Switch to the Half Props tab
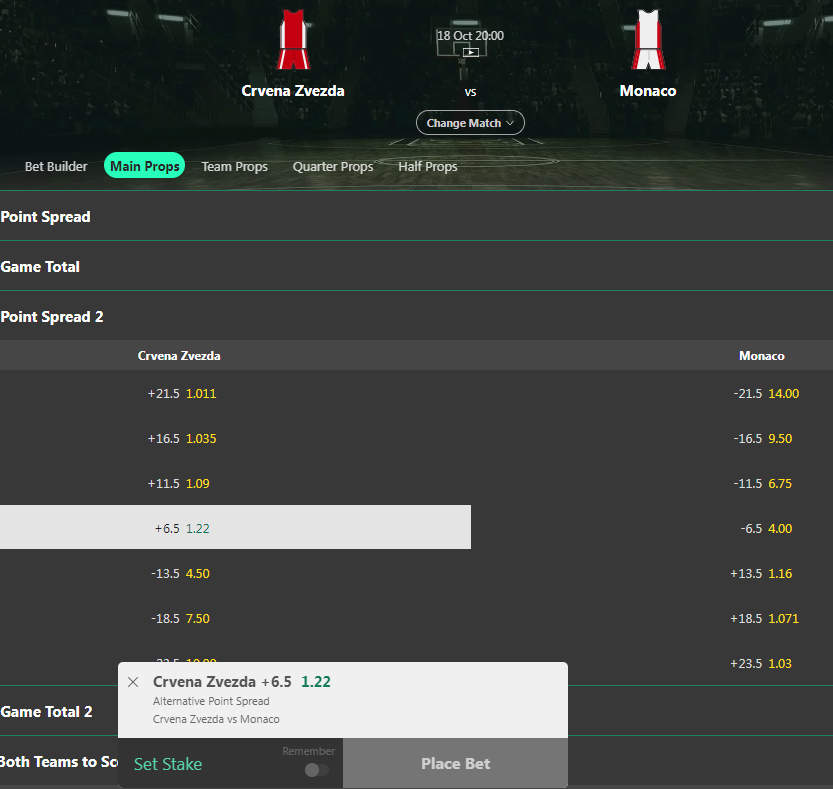 [428, 166]
